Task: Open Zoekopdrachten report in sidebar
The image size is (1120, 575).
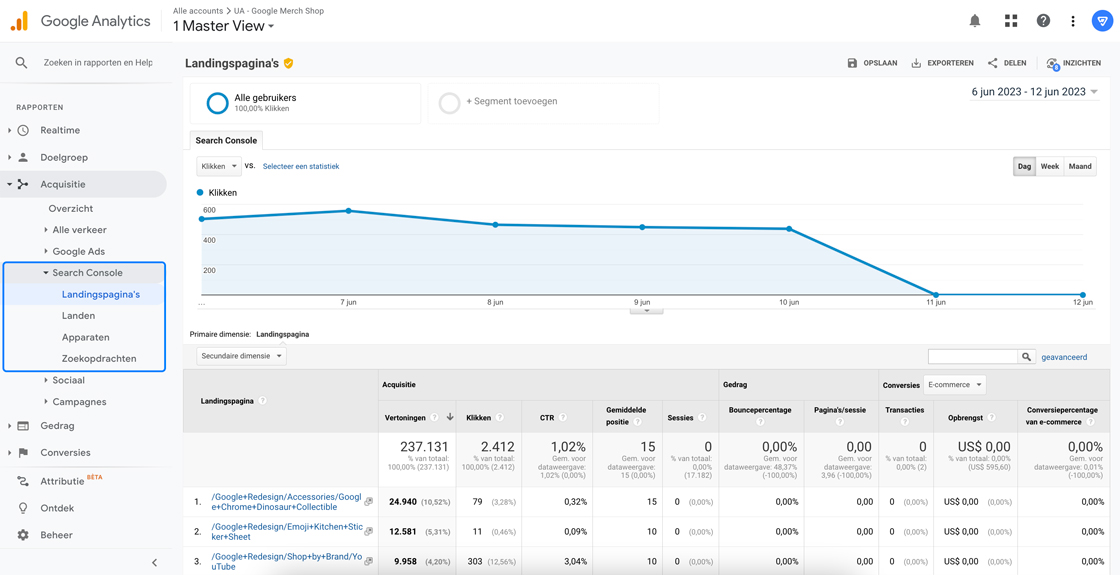Action: point(99,359)
